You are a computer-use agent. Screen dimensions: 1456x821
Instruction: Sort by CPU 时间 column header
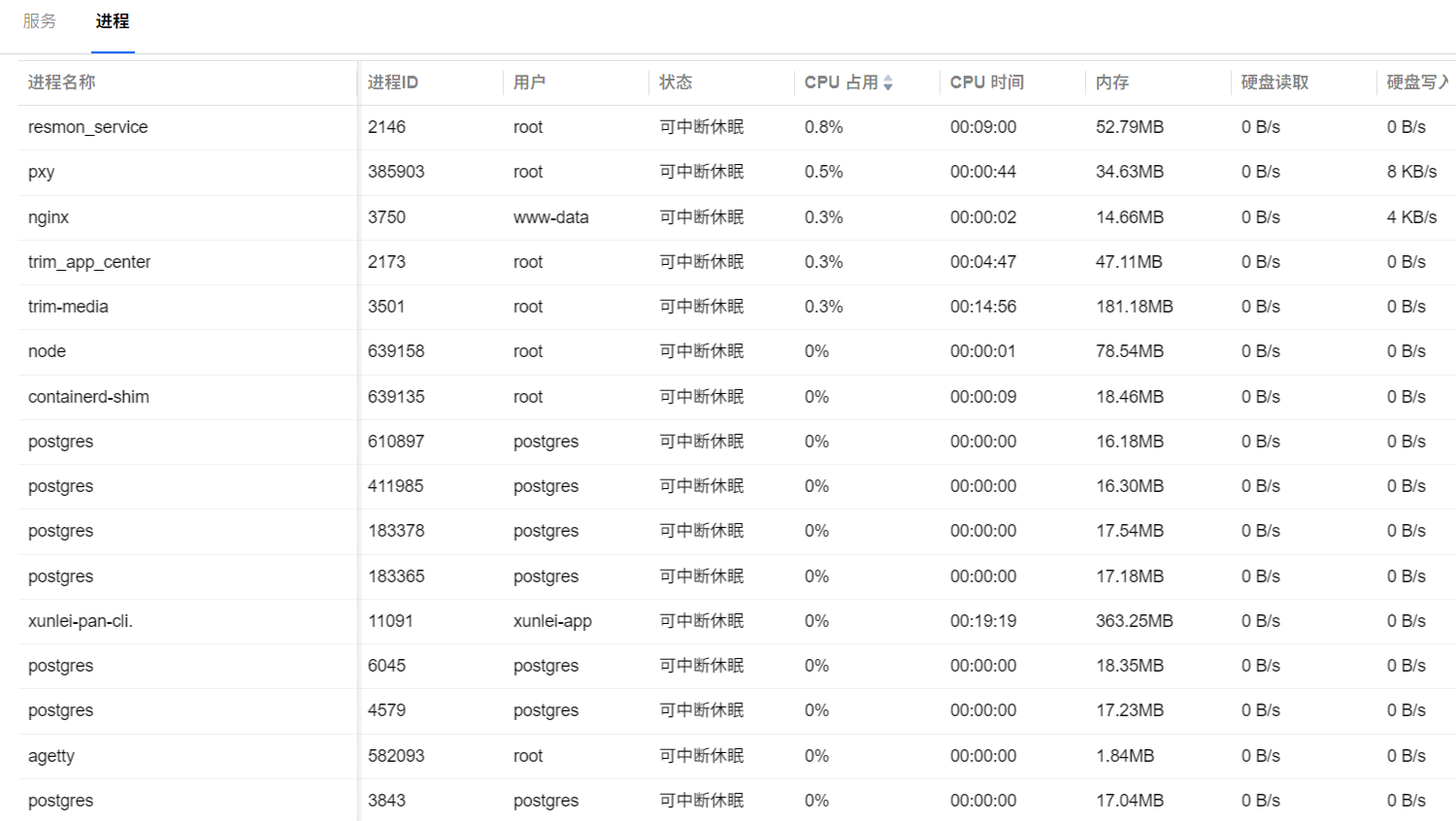[987, 82]
